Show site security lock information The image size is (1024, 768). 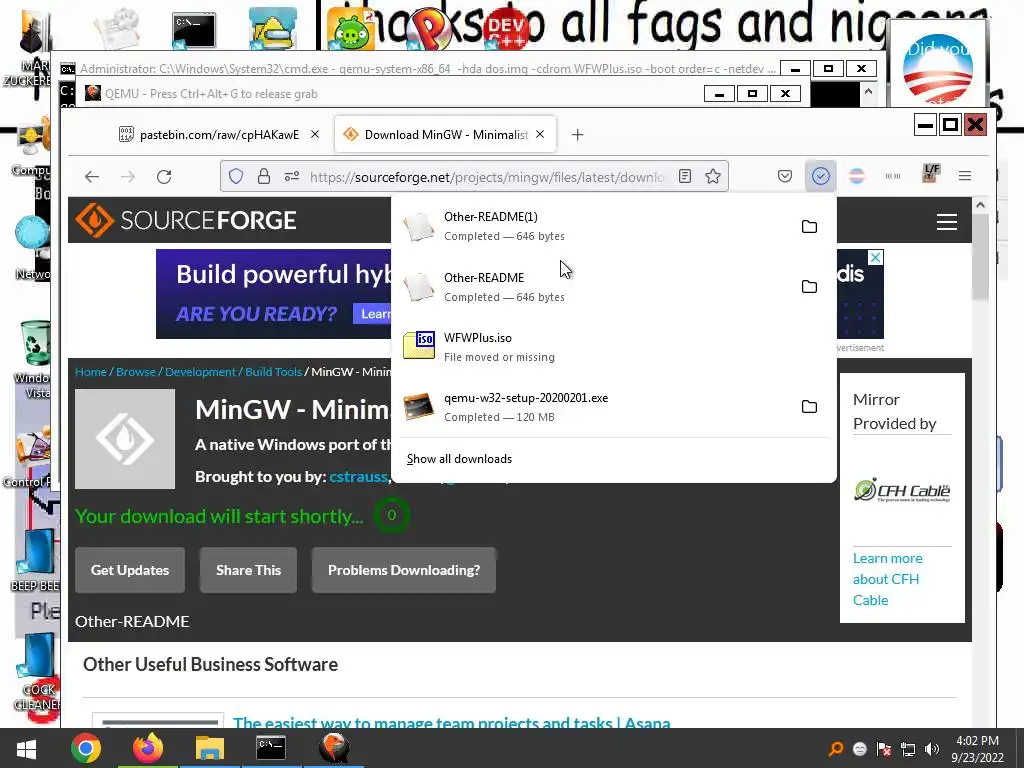264,176
